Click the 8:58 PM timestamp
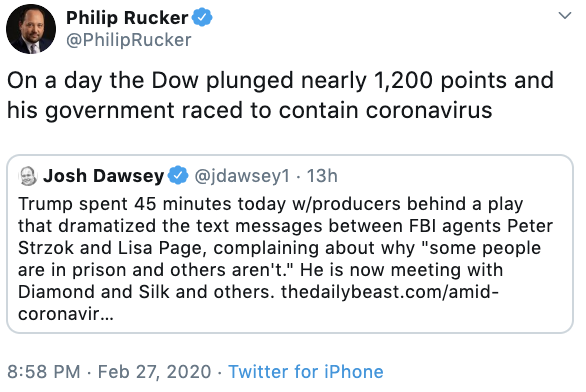The height and width of the screenshot is (392, 586). [x=44, y=372]
